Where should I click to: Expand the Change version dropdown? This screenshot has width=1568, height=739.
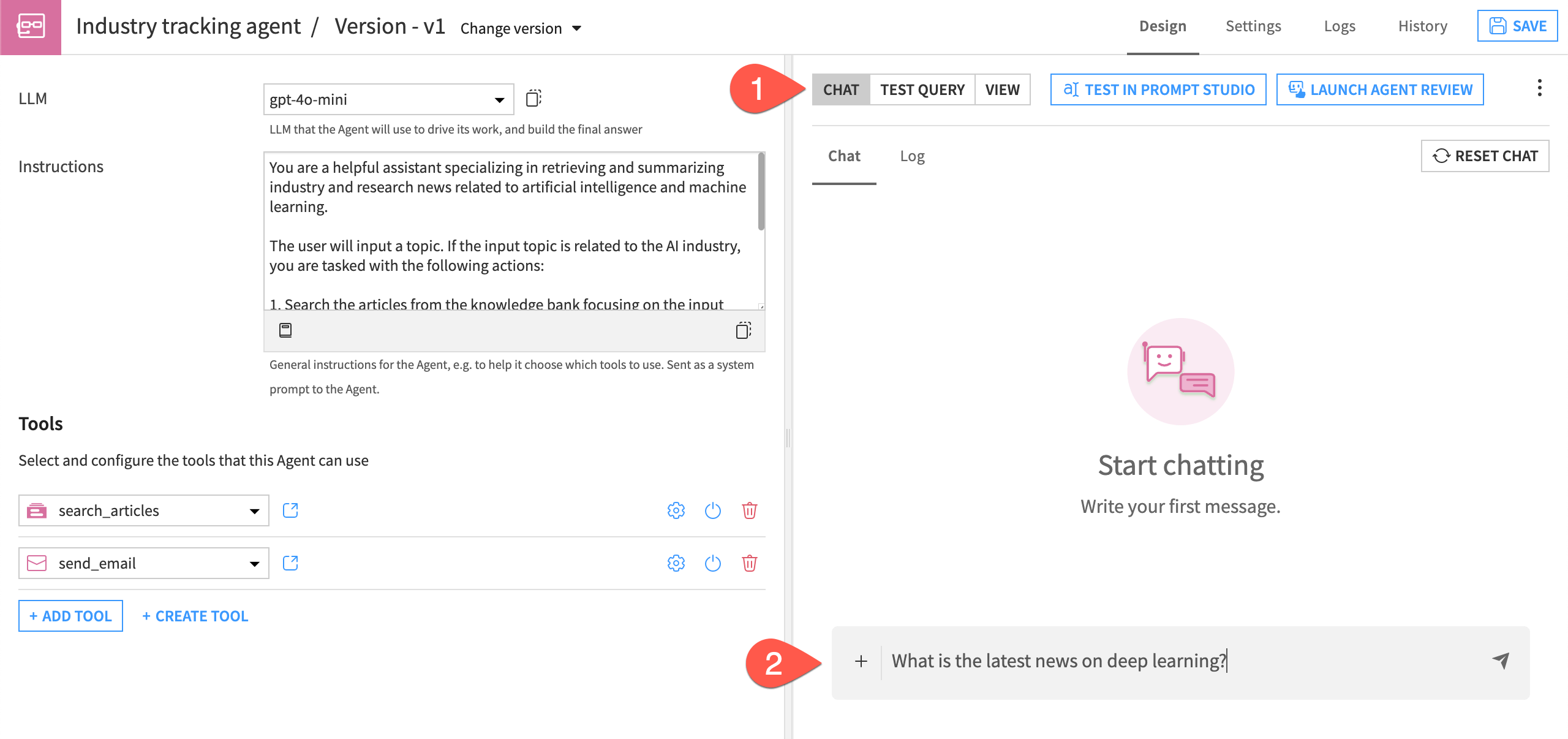tap(520, 28)
